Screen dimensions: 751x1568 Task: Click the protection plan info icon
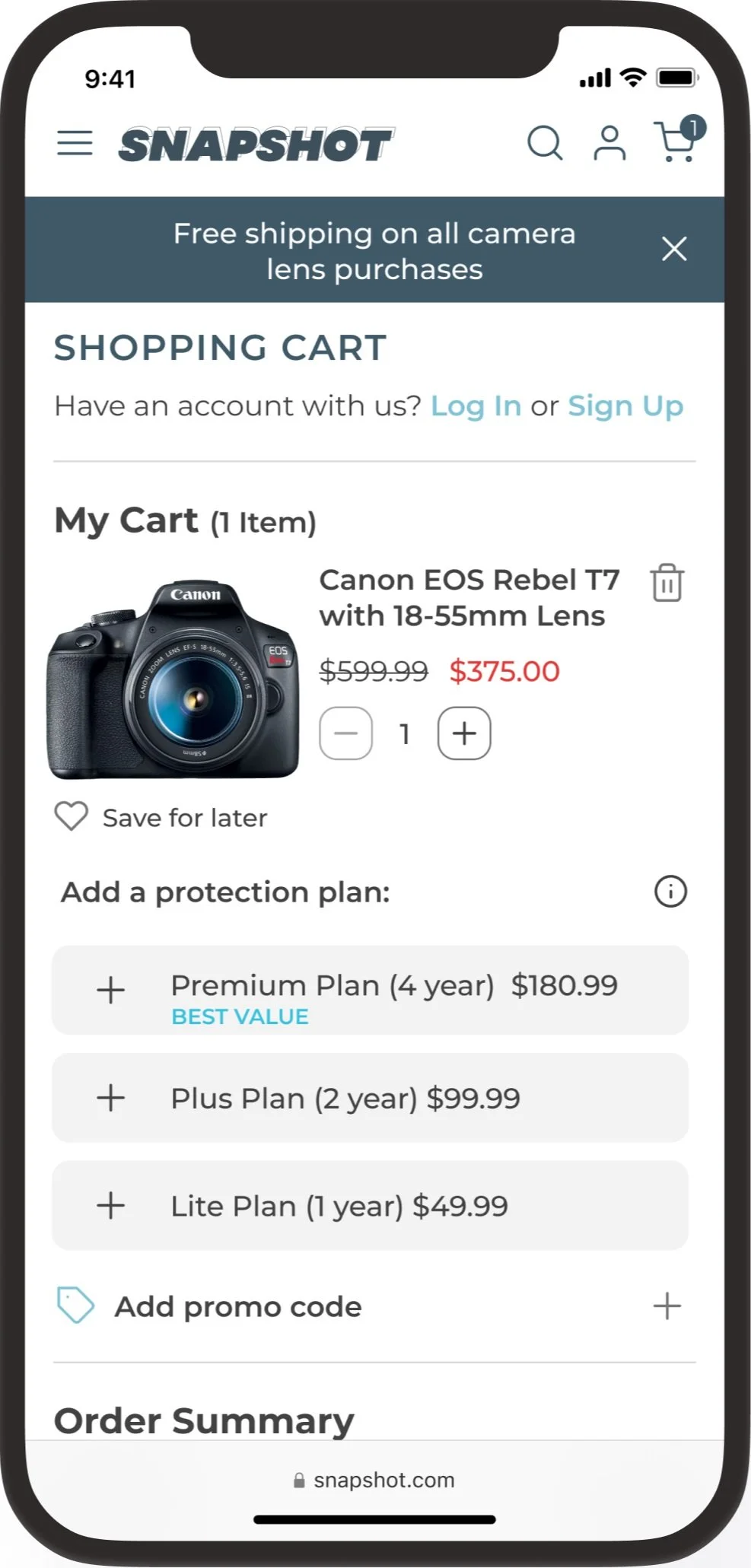point(670,891)
